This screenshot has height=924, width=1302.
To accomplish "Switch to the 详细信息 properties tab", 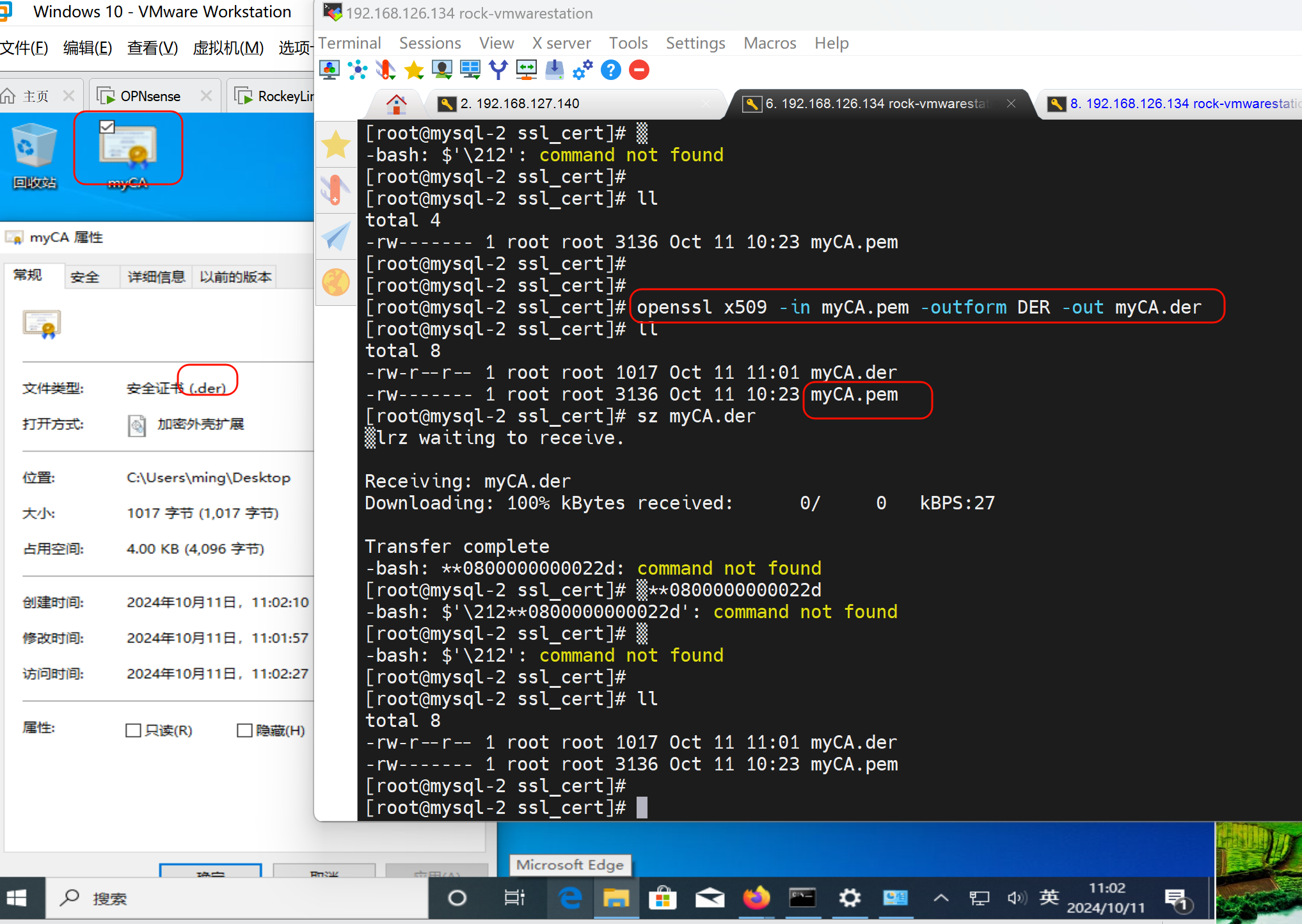I will tap(156, 276).
